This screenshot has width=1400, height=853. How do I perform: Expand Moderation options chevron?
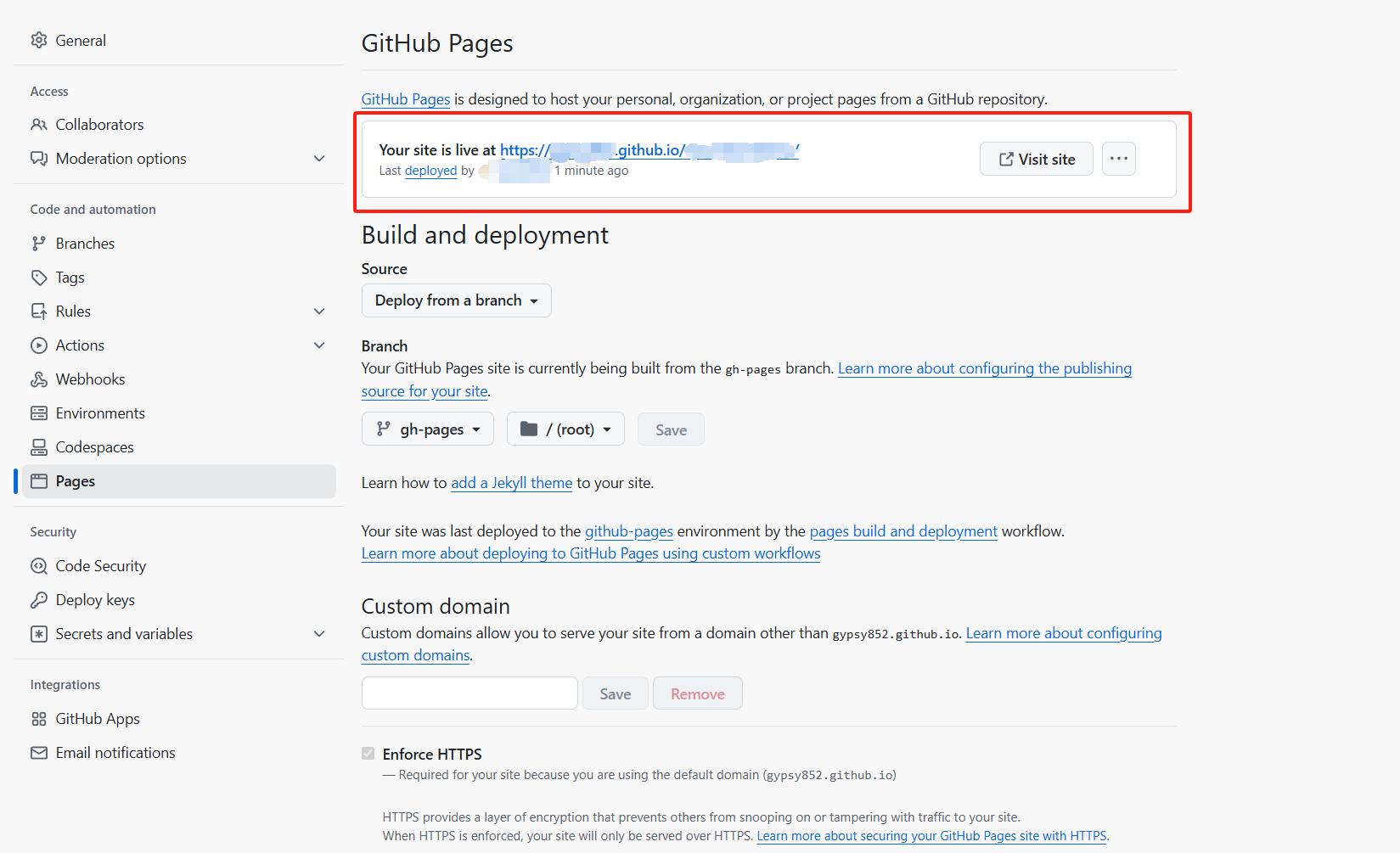click(319, 159)
